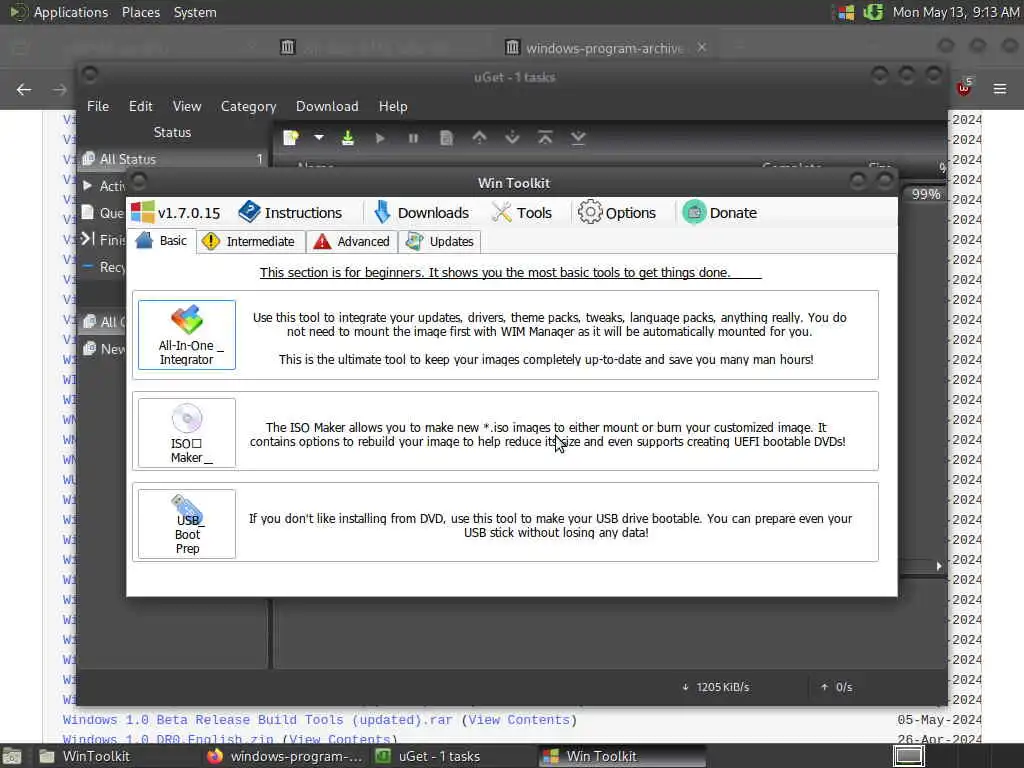Viewport: 1024px width, 768px height.
Task: Open the View Contents link for Build Tools rar
Action: click(519, 720)
